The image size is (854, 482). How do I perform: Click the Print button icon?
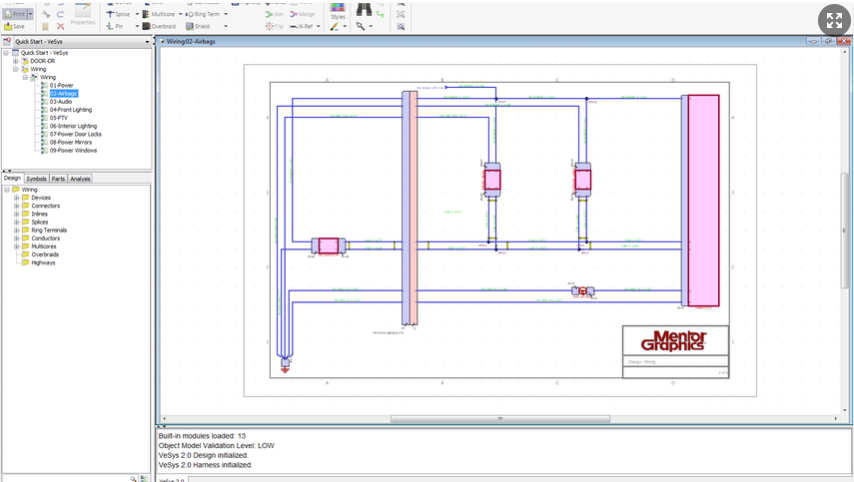pyautogui.click(x=14, y=14)
